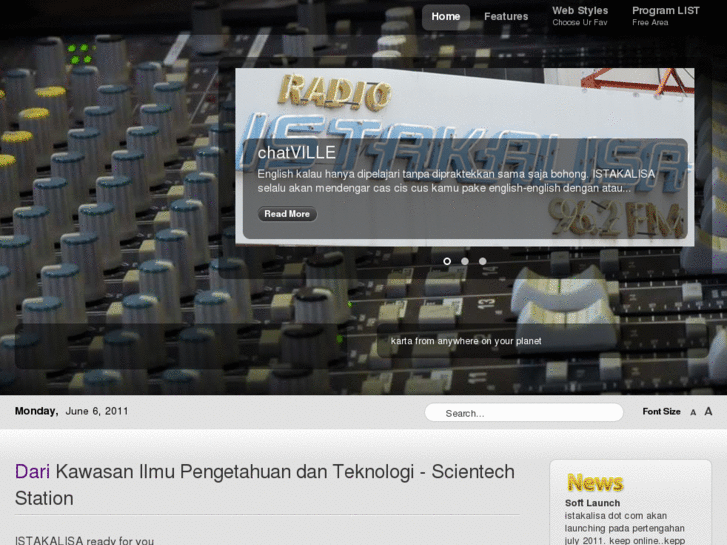Increase font size with large A

pyautogui.click(x=708, y=411)
